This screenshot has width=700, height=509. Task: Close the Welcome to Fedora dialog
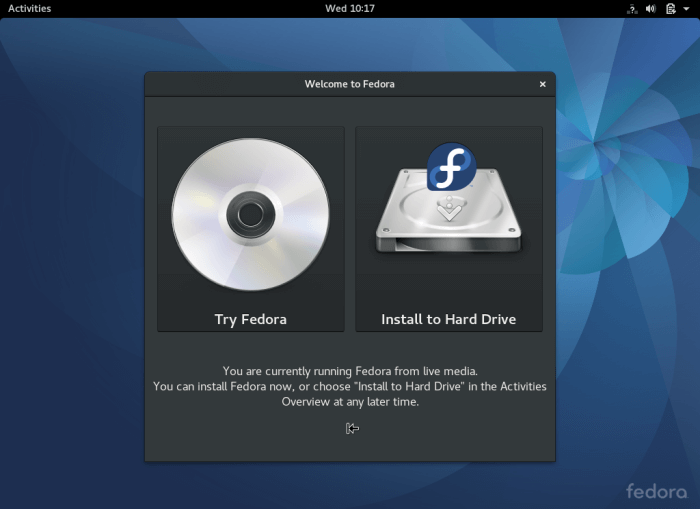(x=543, y=84)
